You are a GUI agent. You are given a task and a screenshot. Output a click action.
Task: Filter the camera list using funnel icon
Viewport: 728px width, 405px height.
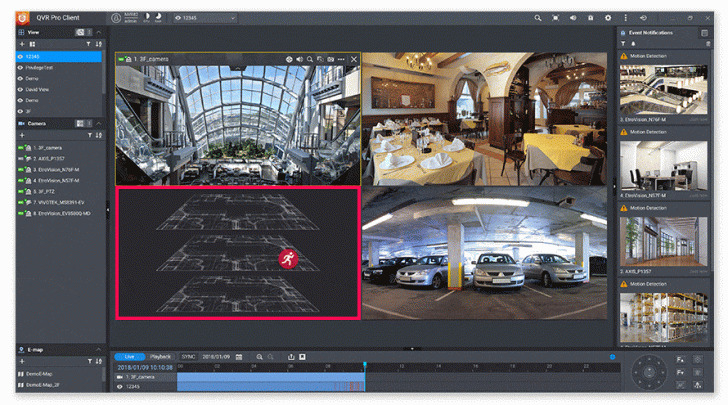pyautogui.click(x=88, y=134)
